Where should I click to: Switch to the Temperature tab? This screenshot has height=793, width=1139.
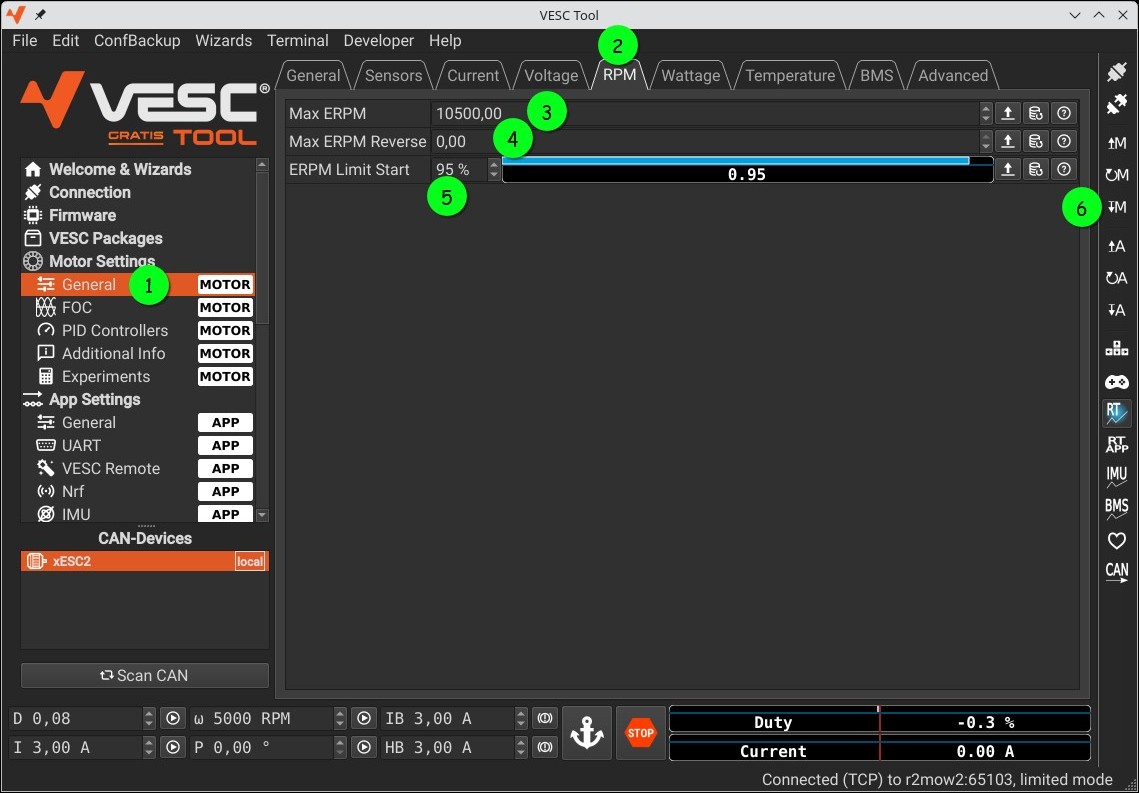pos(789,75)
